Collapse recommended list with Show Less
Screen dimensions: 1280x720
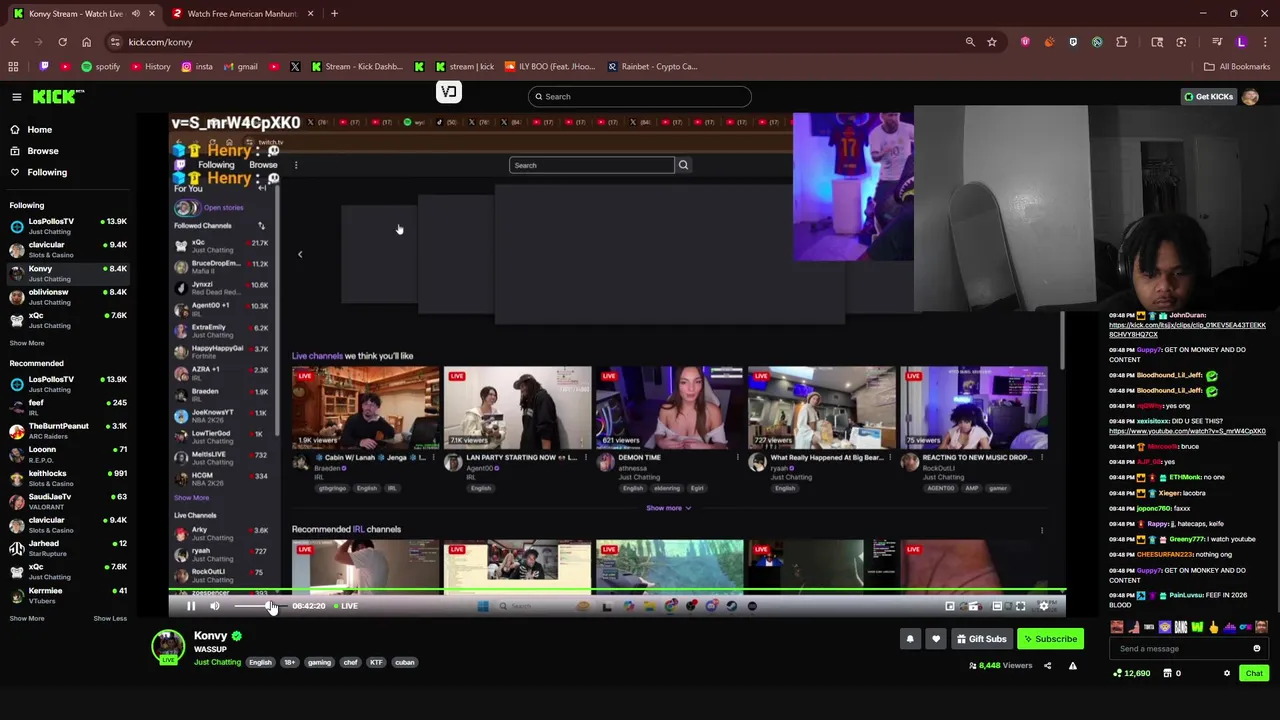110,619
